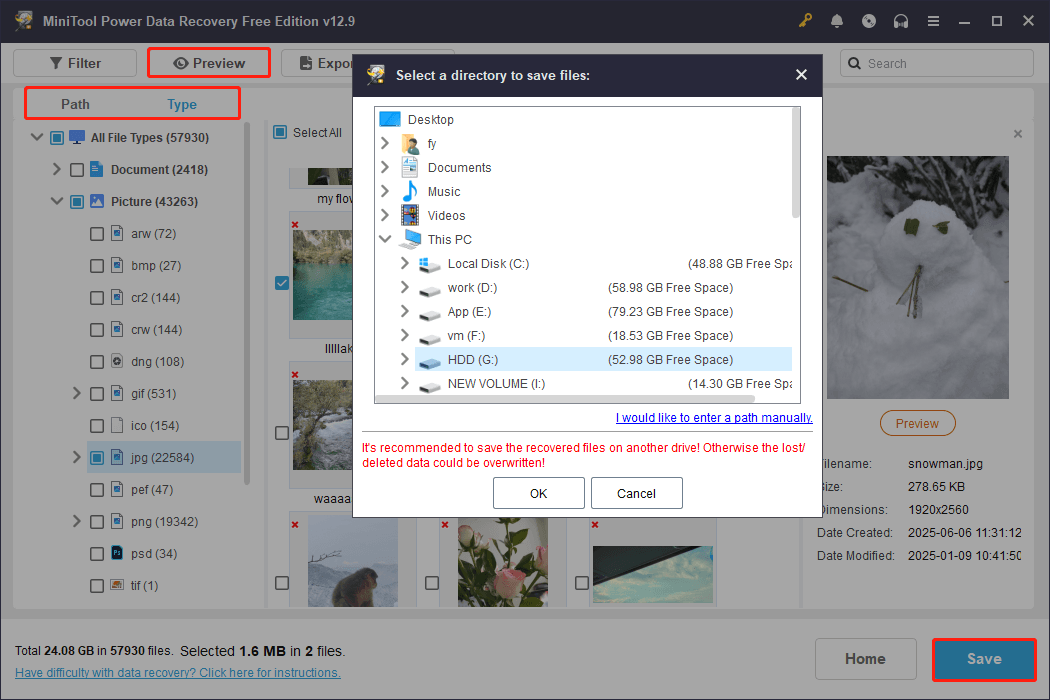Click the dialog folder tree vertical scrollbar
This screenshot has height=700, width=1050.
point(796,163)
